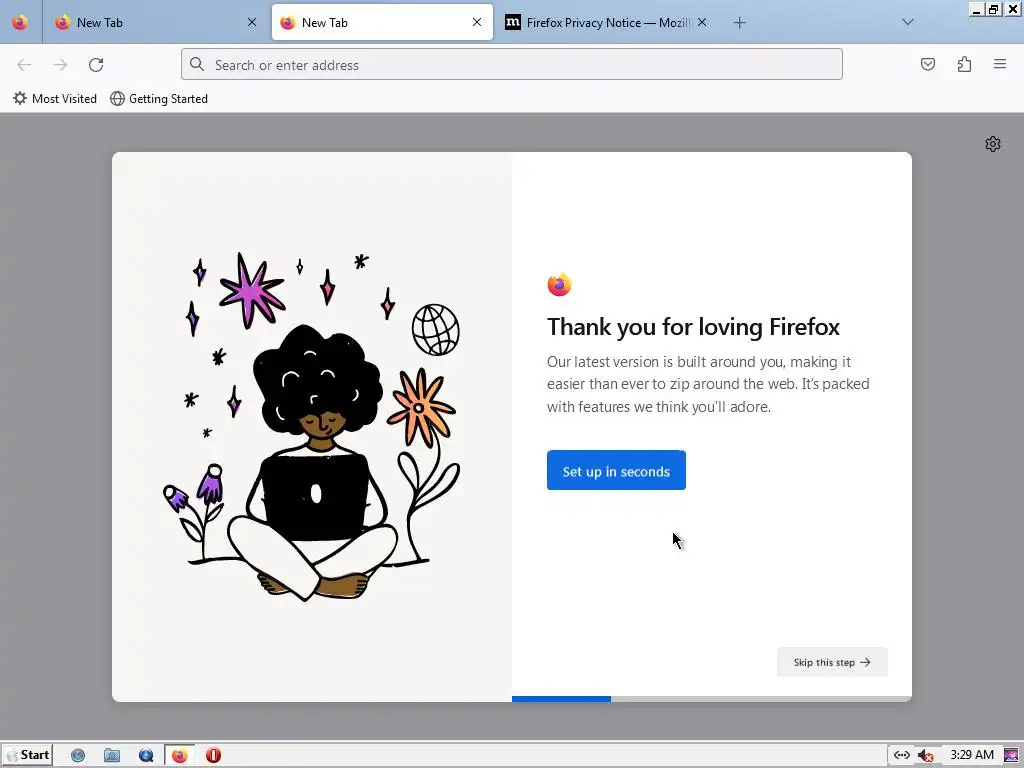Expand the list all tabs dropdown

point(908,22)
